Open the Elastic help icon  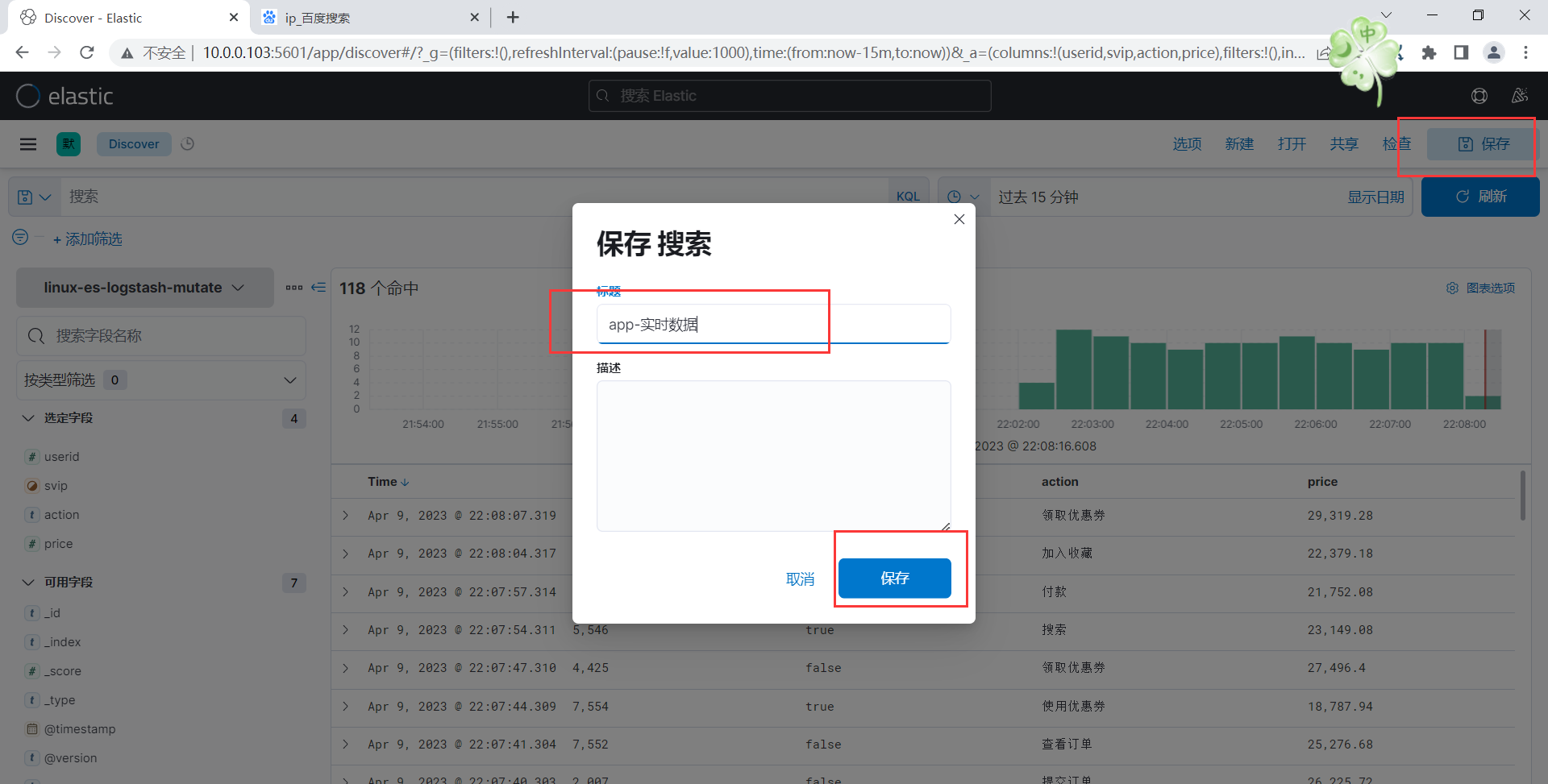(x=1479, y=96)
